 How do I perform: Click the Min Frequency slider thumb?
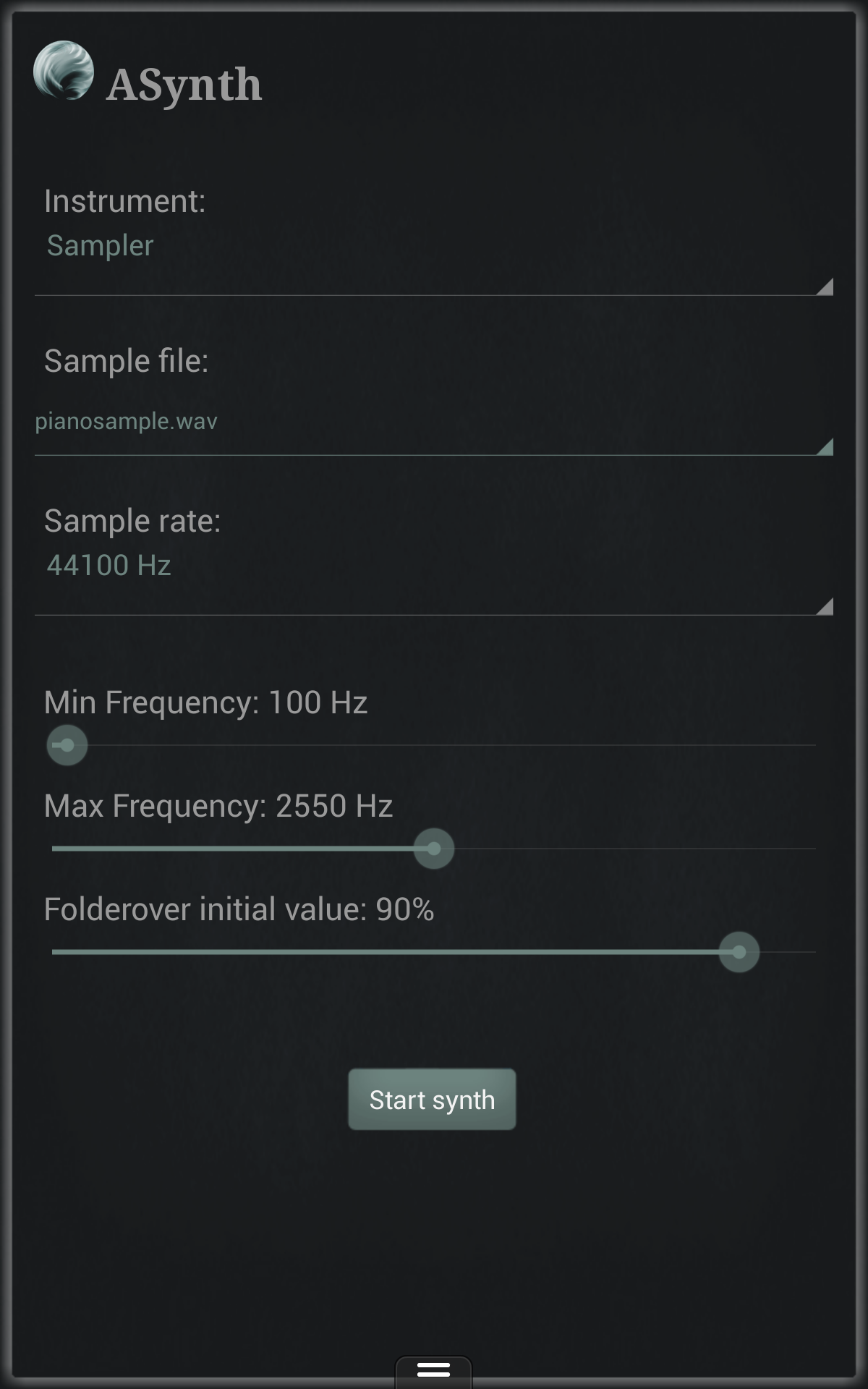tap(66, 745)
